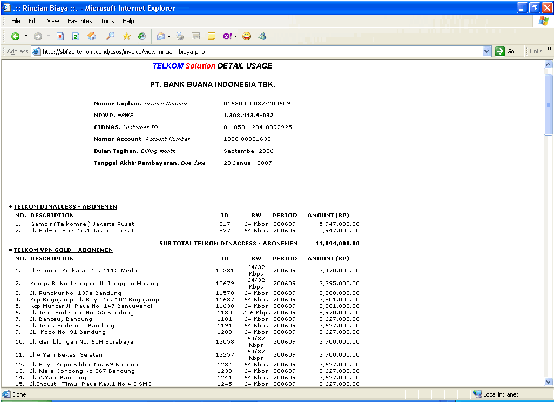555x403 pixels.
Task: Open Favorites with the star icon
Action: coord(127,36)
